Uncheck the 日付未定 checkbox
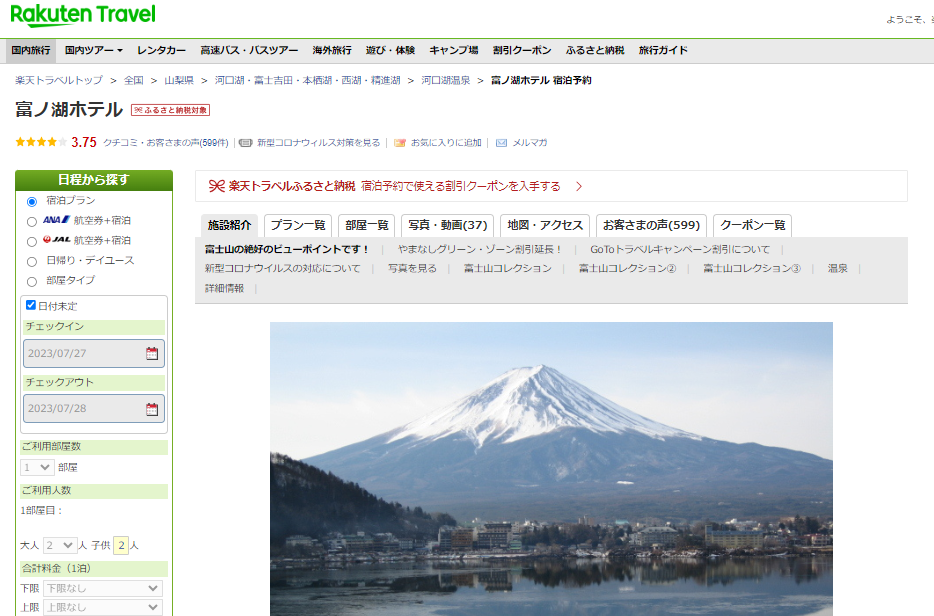Screen dimensions: 934x616 pos(31,305)
